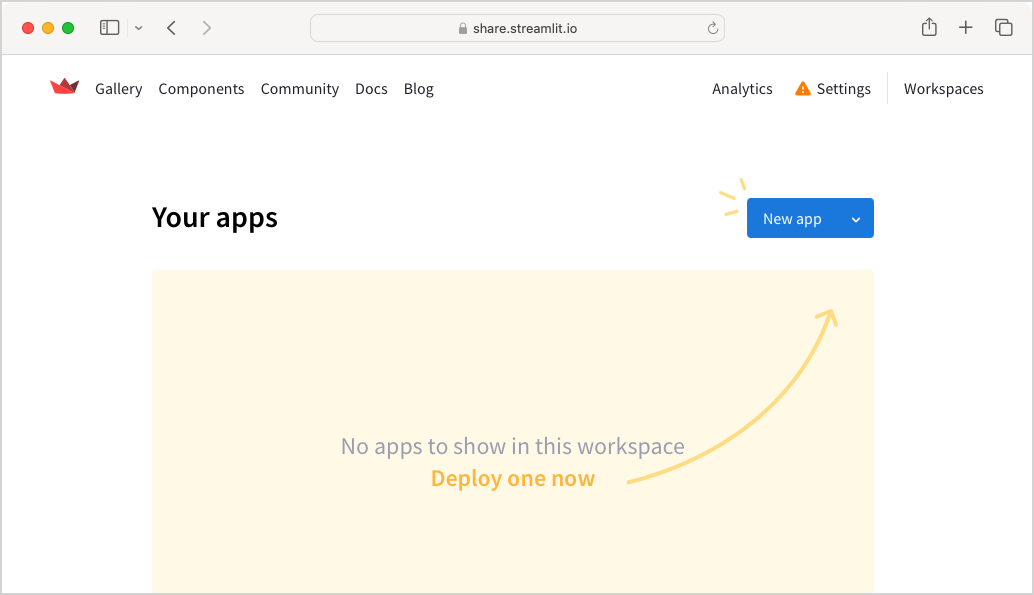1034x595 pixels.
Task: Open Settings in the top nav
Action: 843,89
